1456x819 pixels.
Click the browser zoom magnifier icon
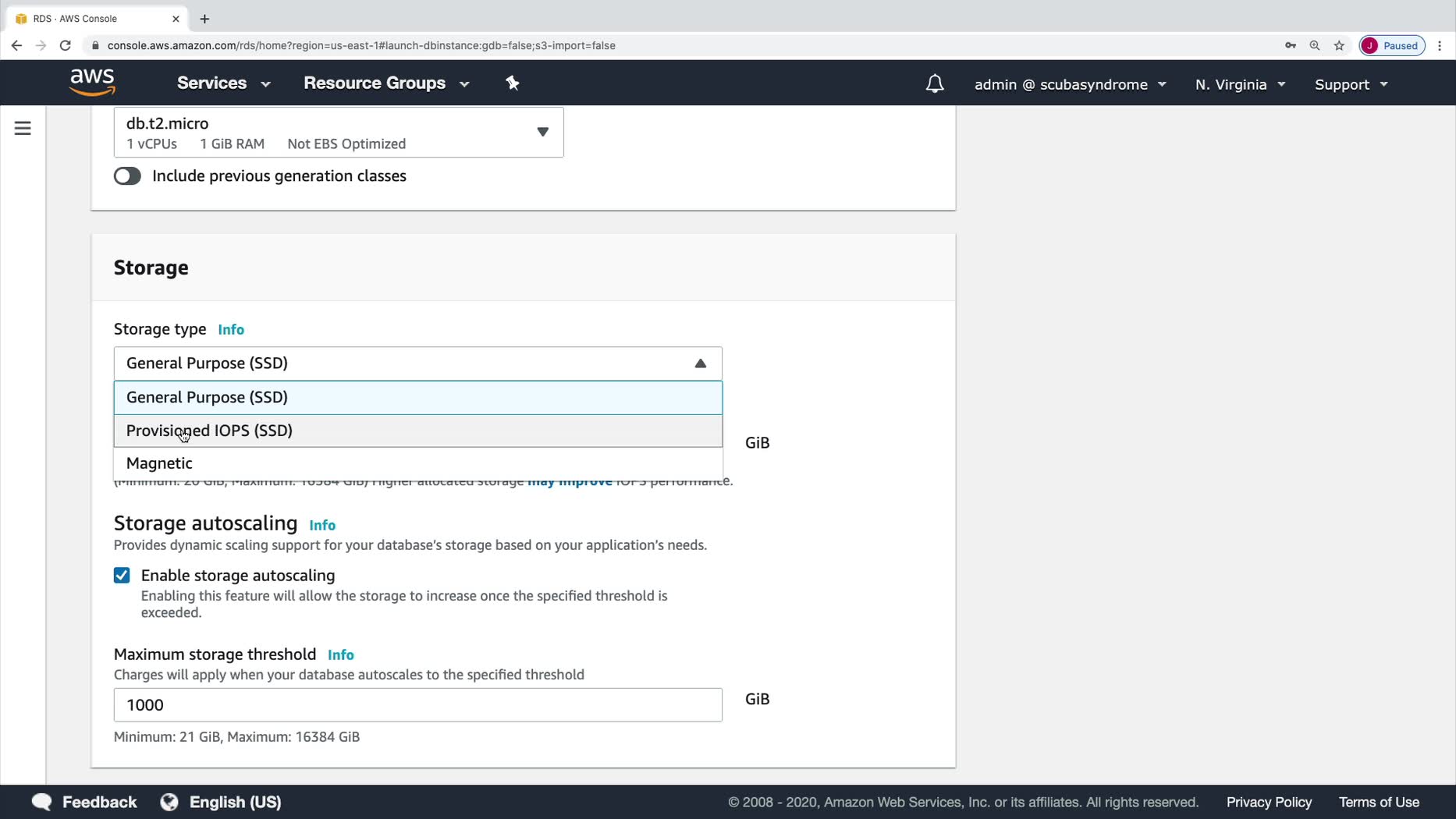[x=1315, y=45]
